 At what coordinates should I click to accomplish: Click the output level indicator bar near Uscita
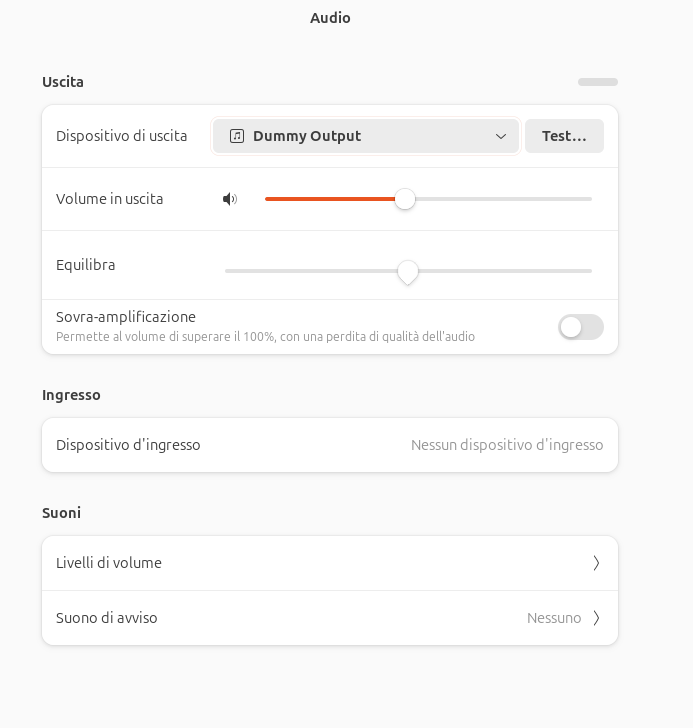(598, 82)
